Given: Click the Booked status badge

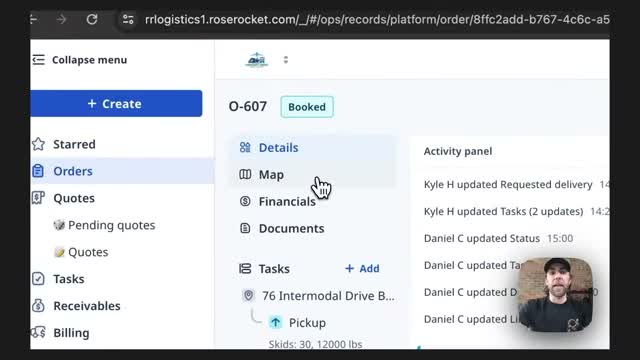Looking at the screenshot, I should tap(307, 107).
